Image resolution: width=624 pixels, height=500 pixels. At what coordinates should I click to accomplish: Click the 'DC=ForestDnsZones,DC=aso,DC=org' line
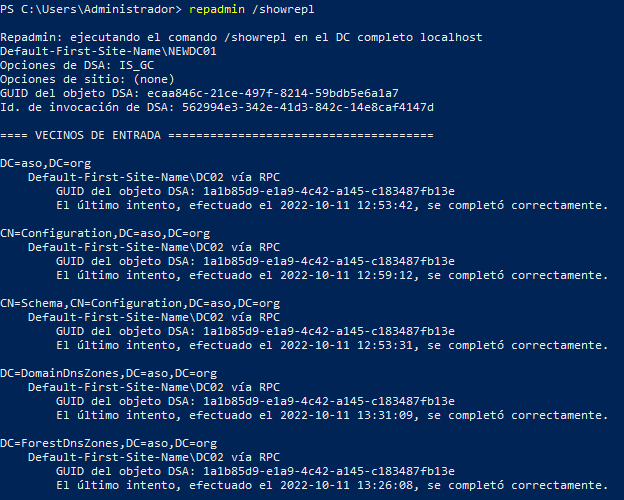coord(108,443)
